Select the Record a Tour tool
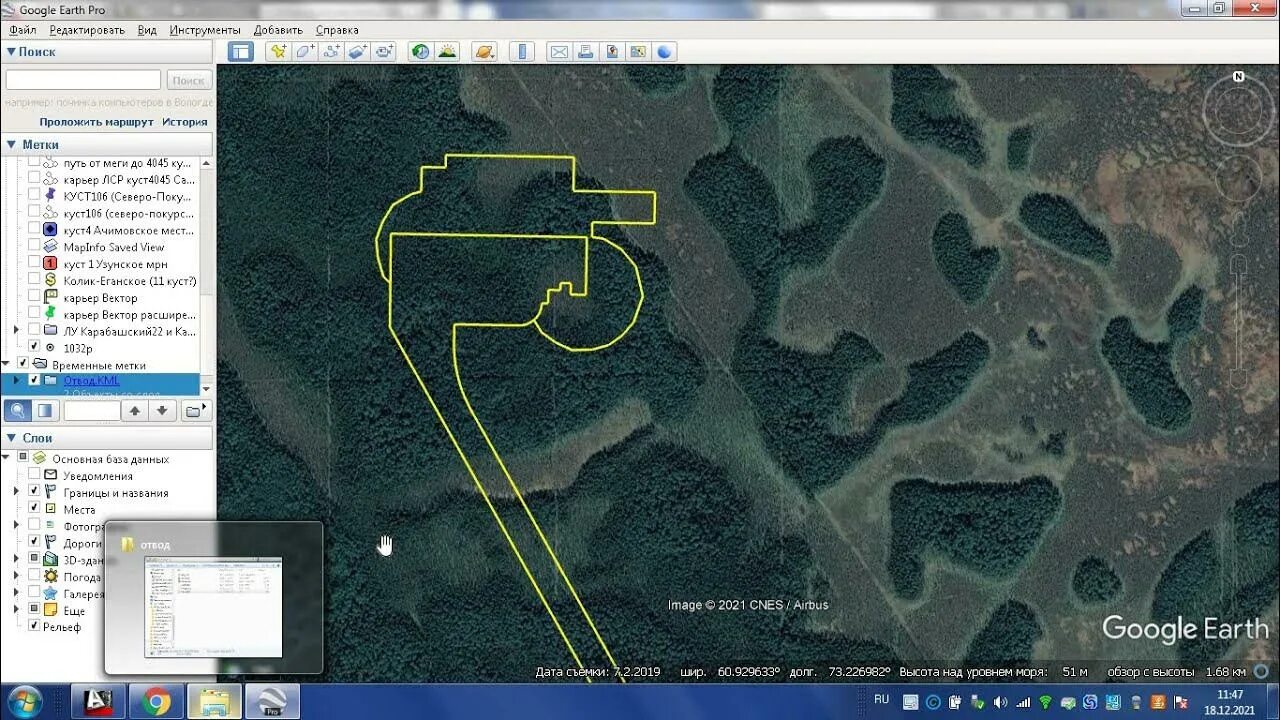1280x720 pixels. pyautogui.click(x=384, y=51)
